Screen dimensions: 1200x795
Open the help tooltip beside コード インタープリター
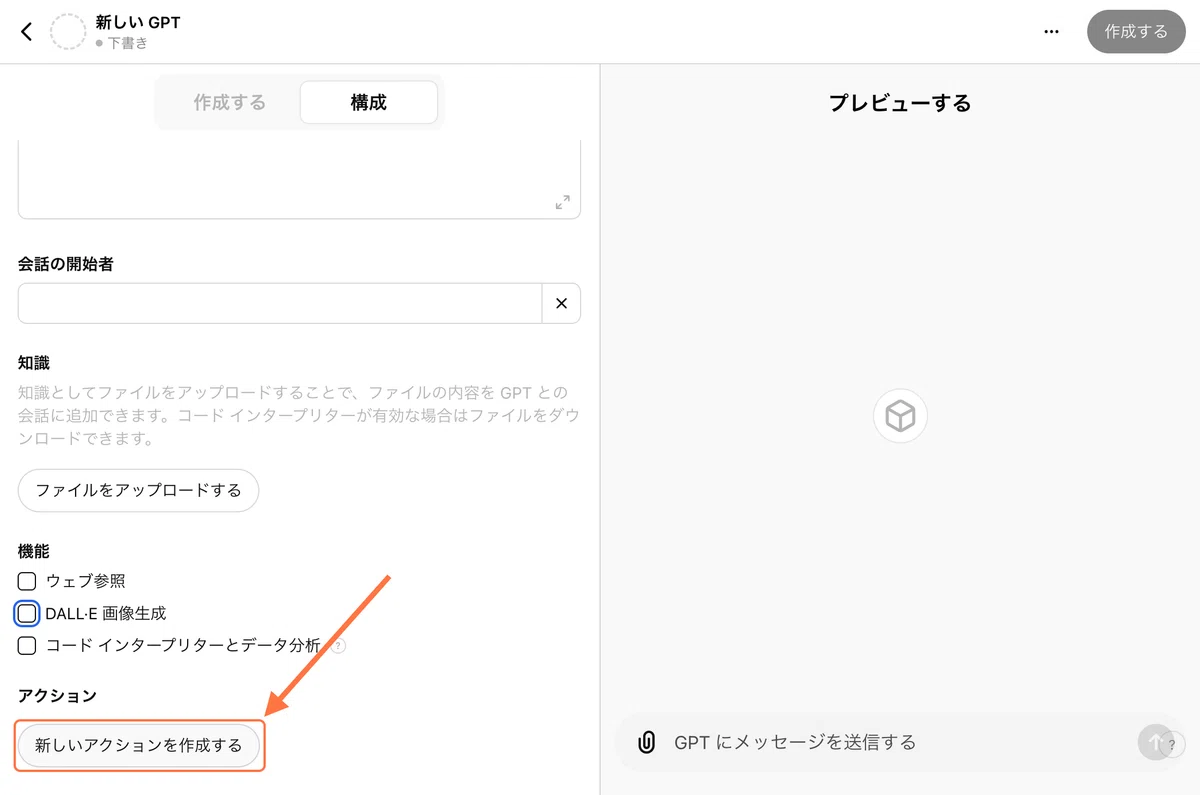(x=338, y=646)
